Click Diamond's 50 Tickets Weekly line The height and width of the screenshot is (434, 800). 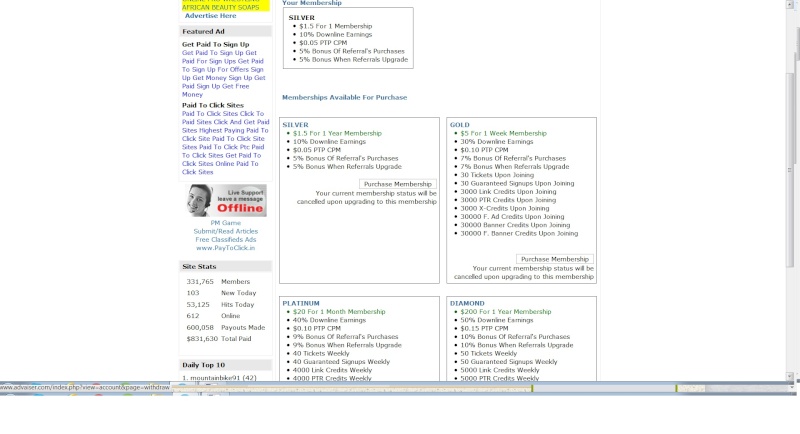[x=488, y=353]
